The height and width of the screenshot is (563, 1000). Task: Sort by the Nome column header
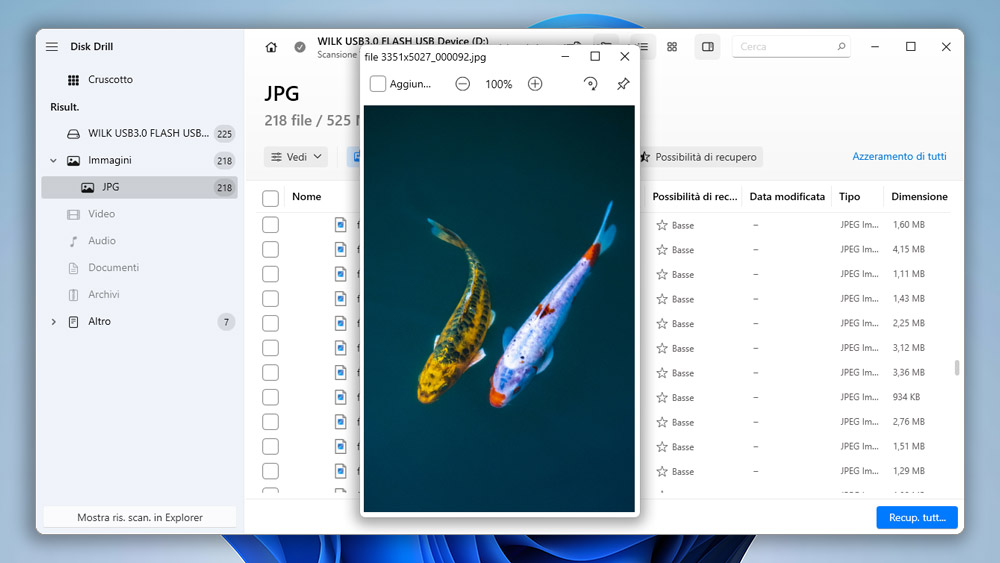307,196
